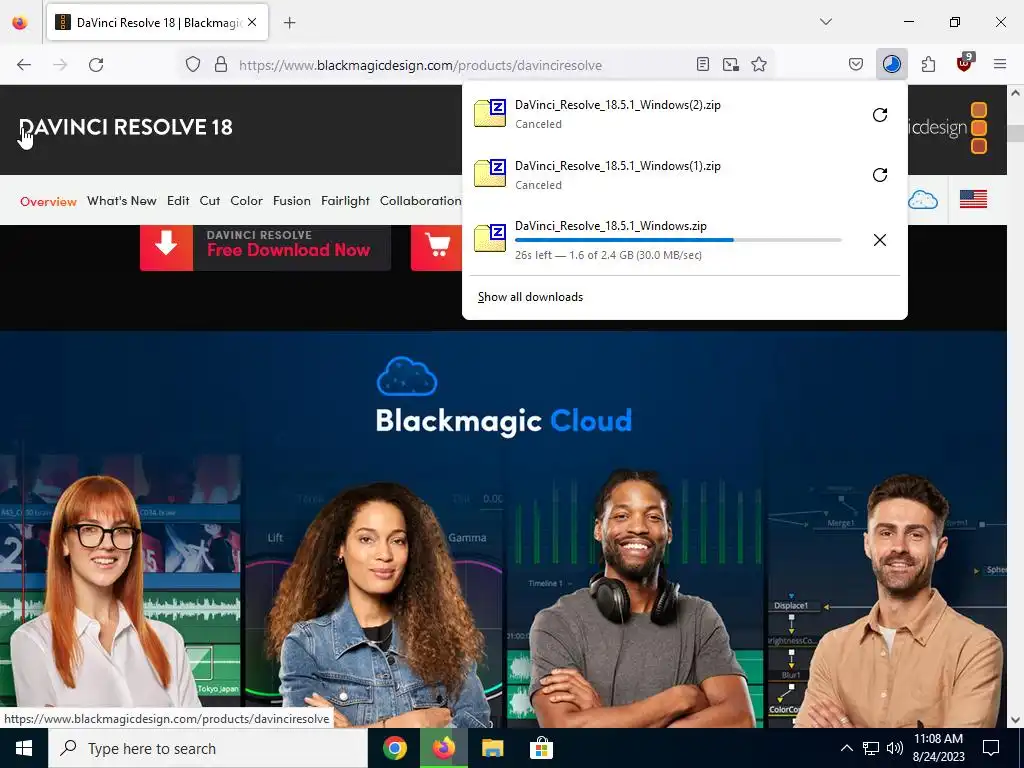The image size is (1024, 768).
Task: Click Show all downloads
Action: [x=530, y=297]
